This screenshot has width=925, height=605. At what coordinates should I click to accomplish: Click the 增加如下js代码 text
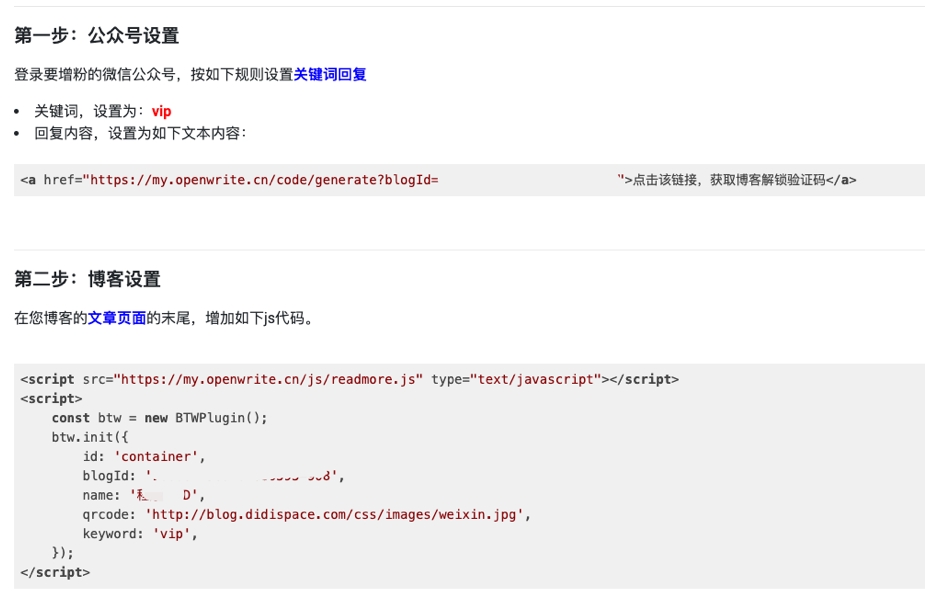click(x=258, y=319)
